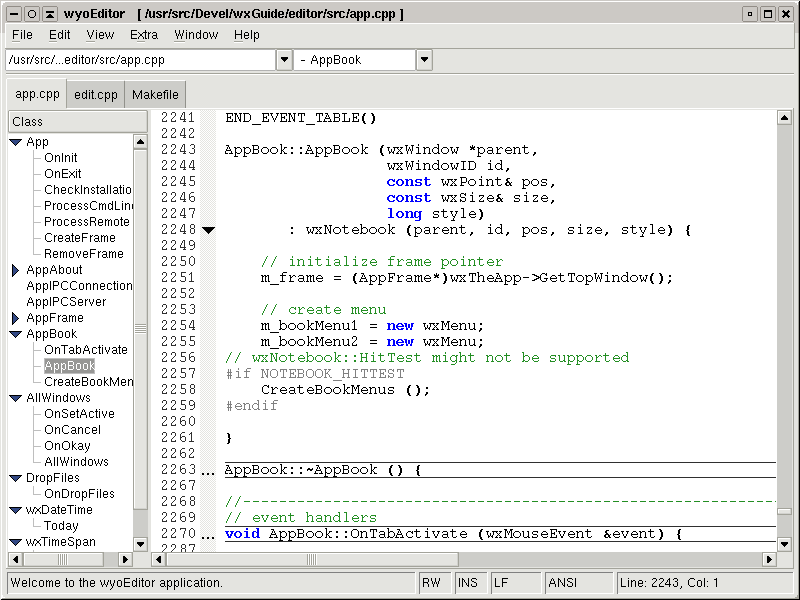This screenshot has height=600, width=800.
Task: Click class tree scroll left arrow
Action: pyautogui.click(x=16, y=560)
